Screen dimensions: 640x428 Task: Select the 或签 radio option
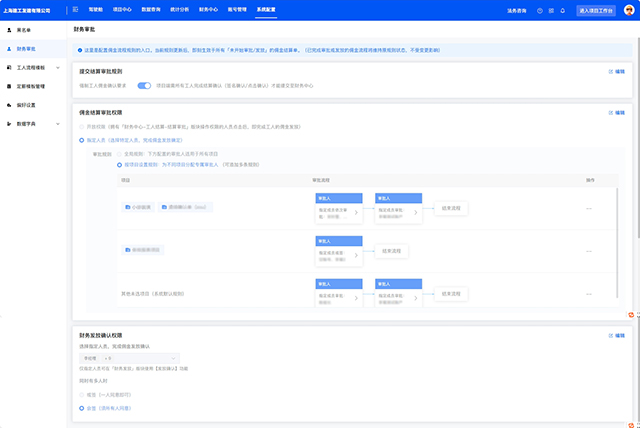(82, 395)
